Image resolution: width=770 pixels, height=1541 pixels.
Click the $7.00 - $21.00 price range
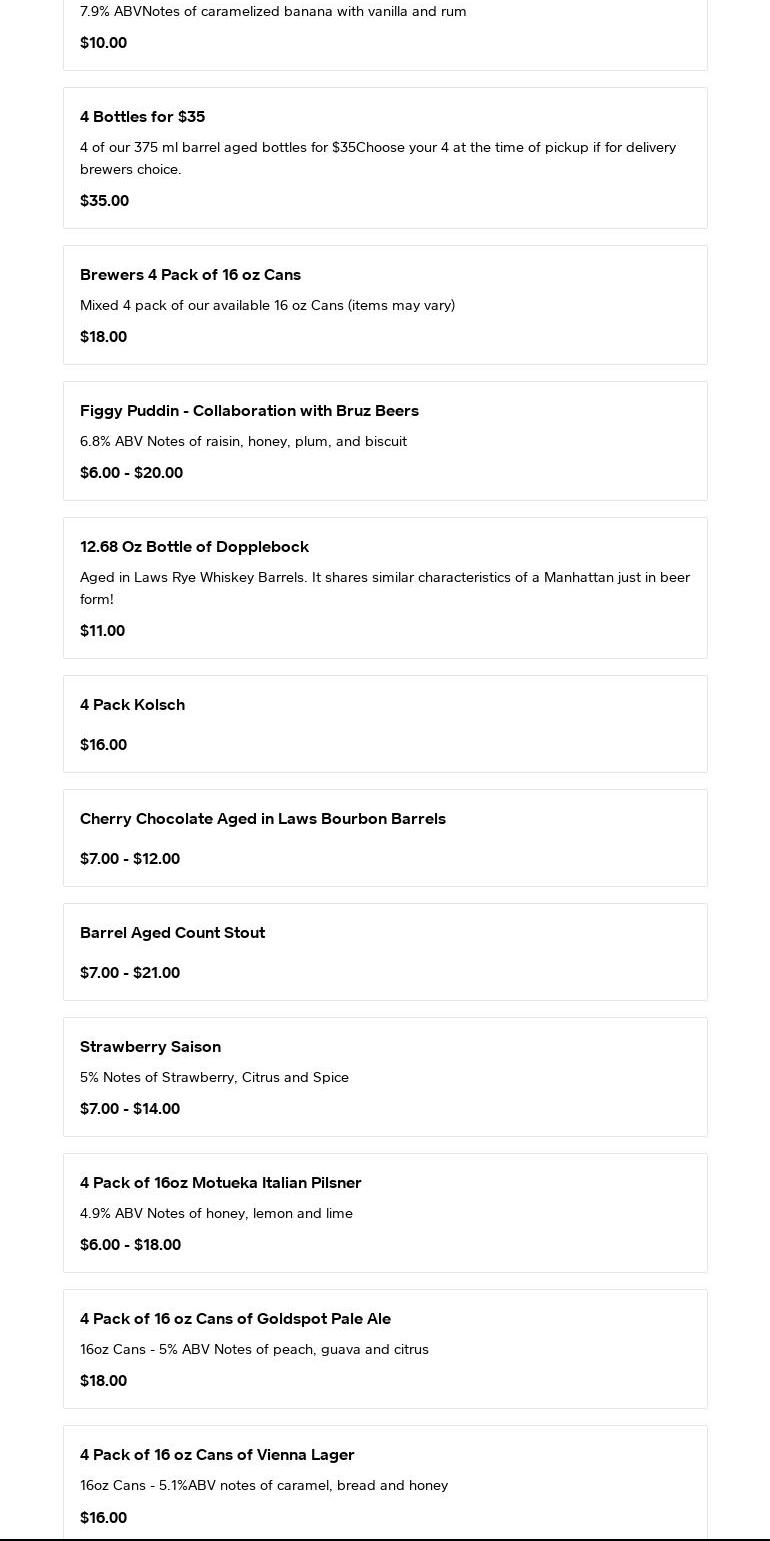[130, 973]
